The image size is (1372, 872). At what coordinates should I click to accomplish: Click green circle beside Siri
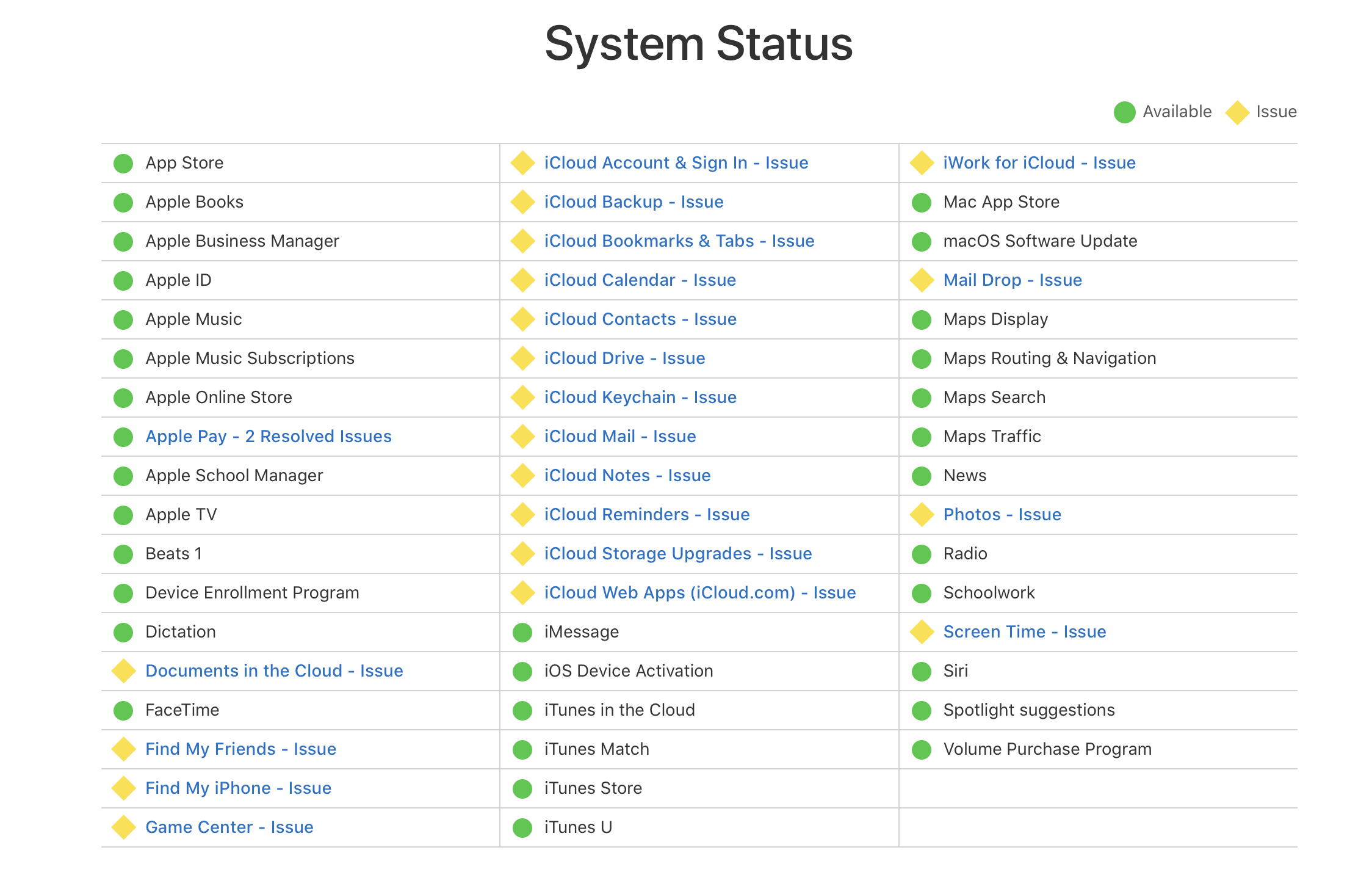tap(922, 671)
